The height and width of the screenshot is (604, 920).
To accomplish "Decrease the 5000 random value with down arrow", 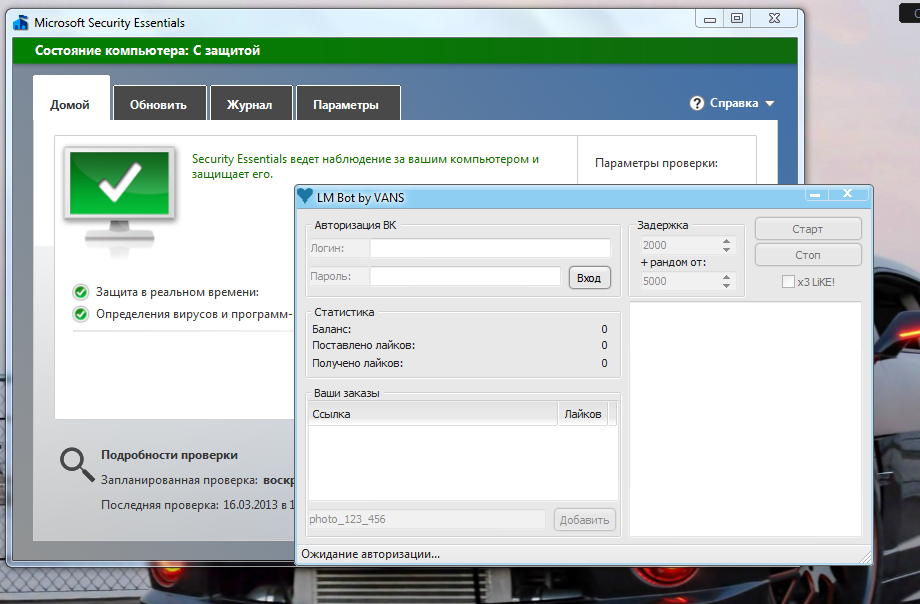I will [726, 286].
